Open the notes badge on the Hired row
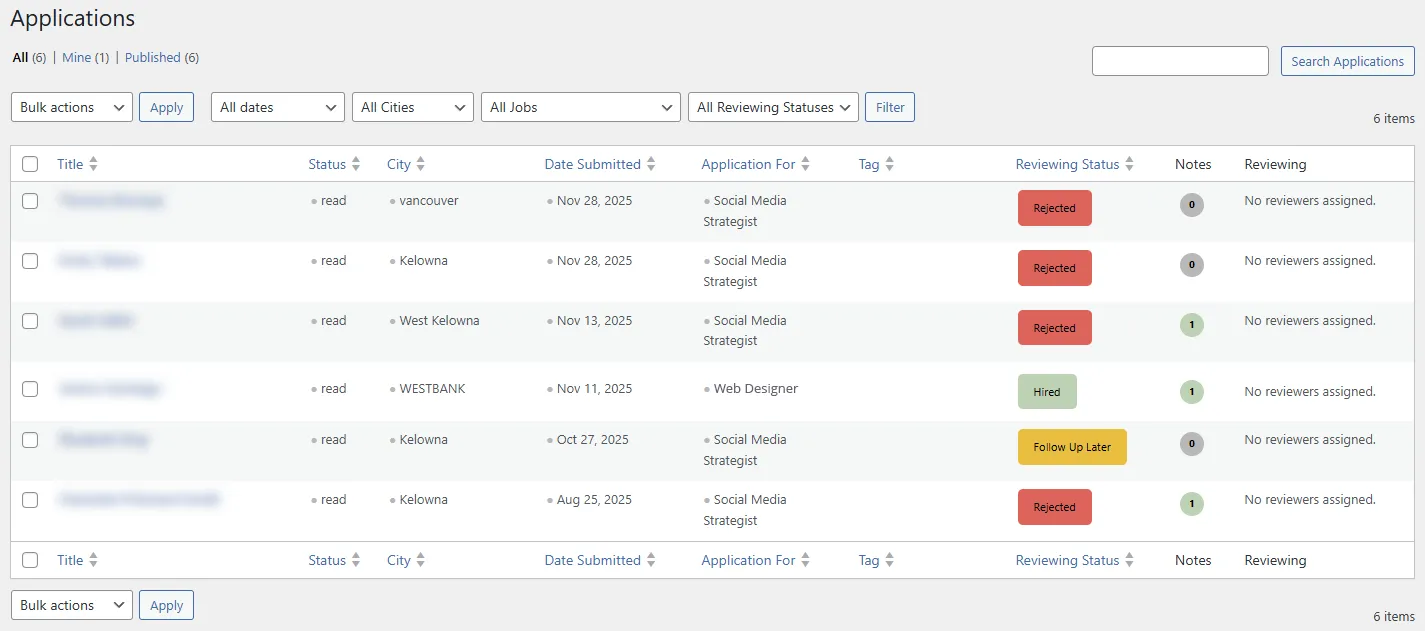Image resolution: width=1425 pixels, height=631 pixels. [x=1191, y=391]
